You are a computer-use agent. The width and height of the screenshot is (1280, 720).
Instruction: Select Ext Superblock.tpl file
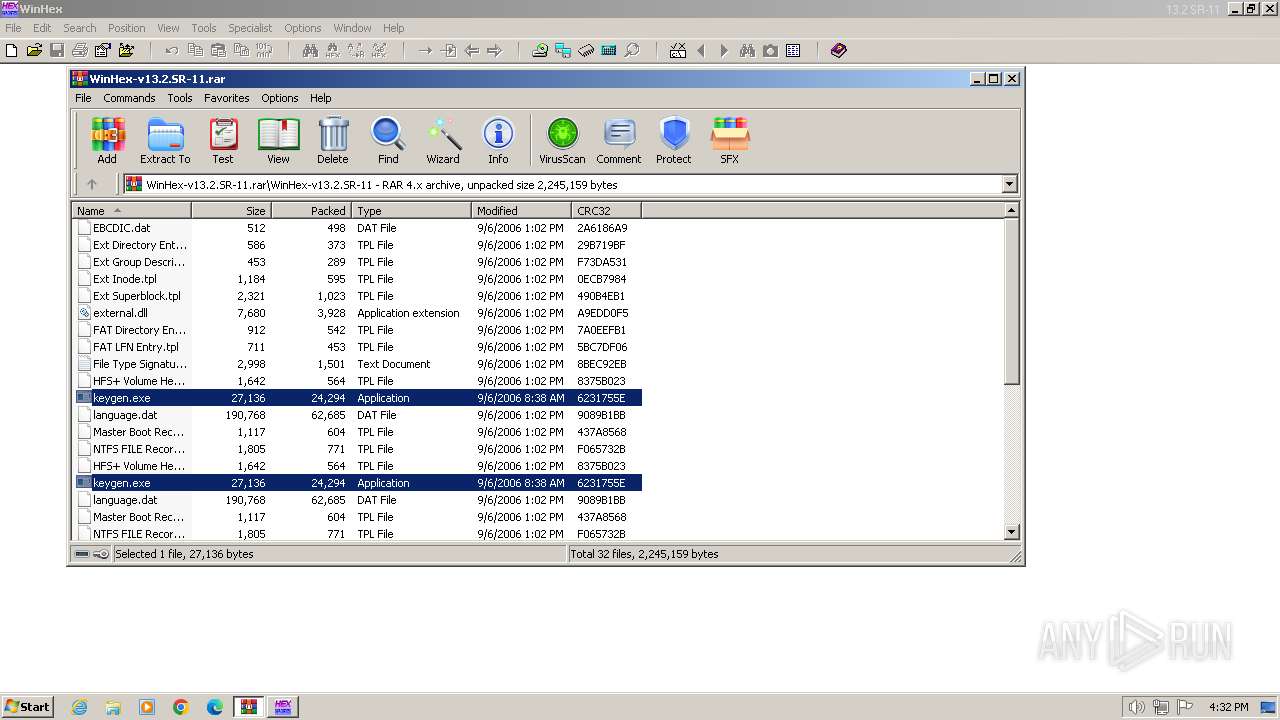137,296
